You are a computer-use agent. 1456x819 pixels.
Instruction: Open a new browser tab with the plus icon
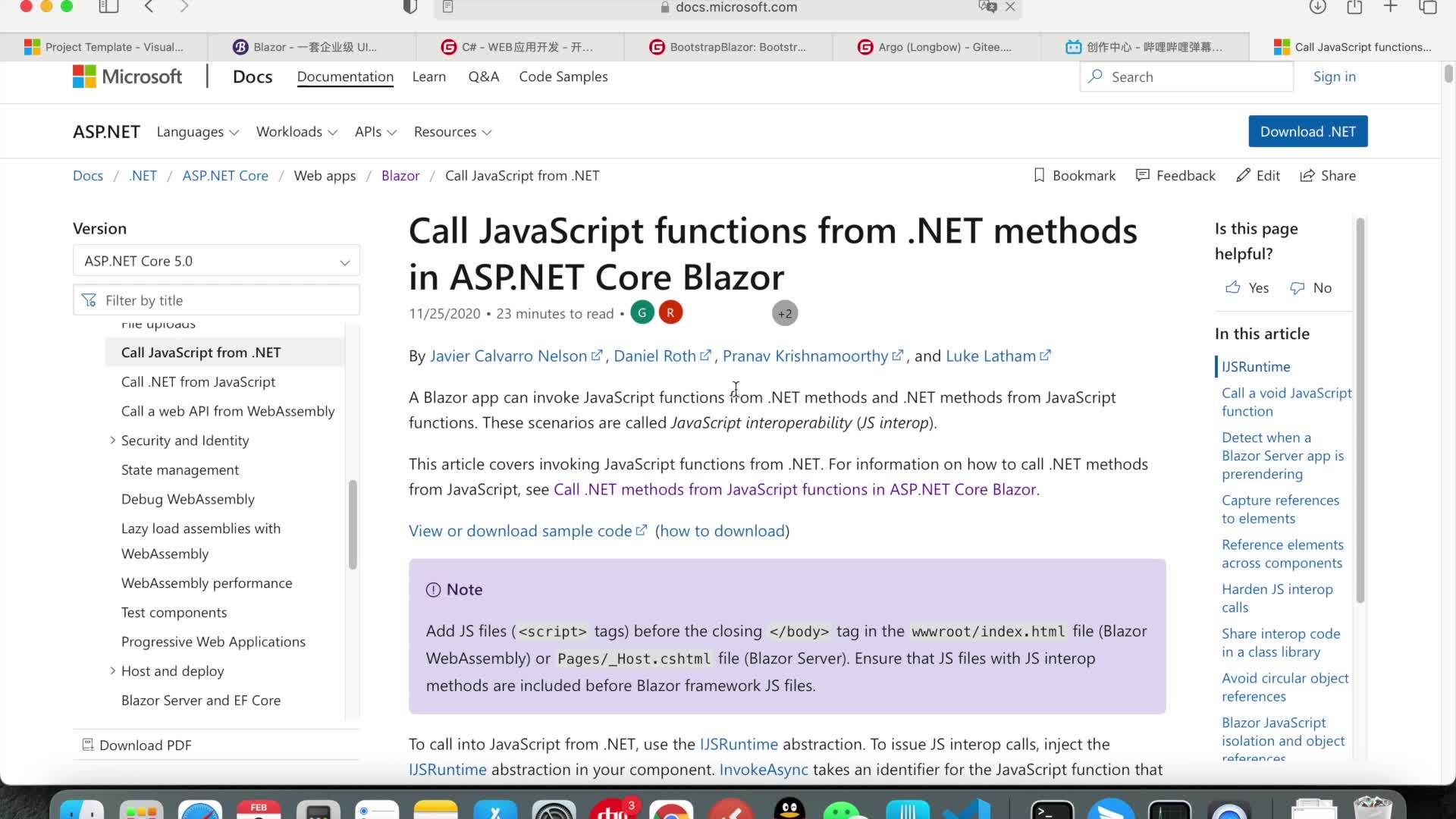[x=1390, y=7]
